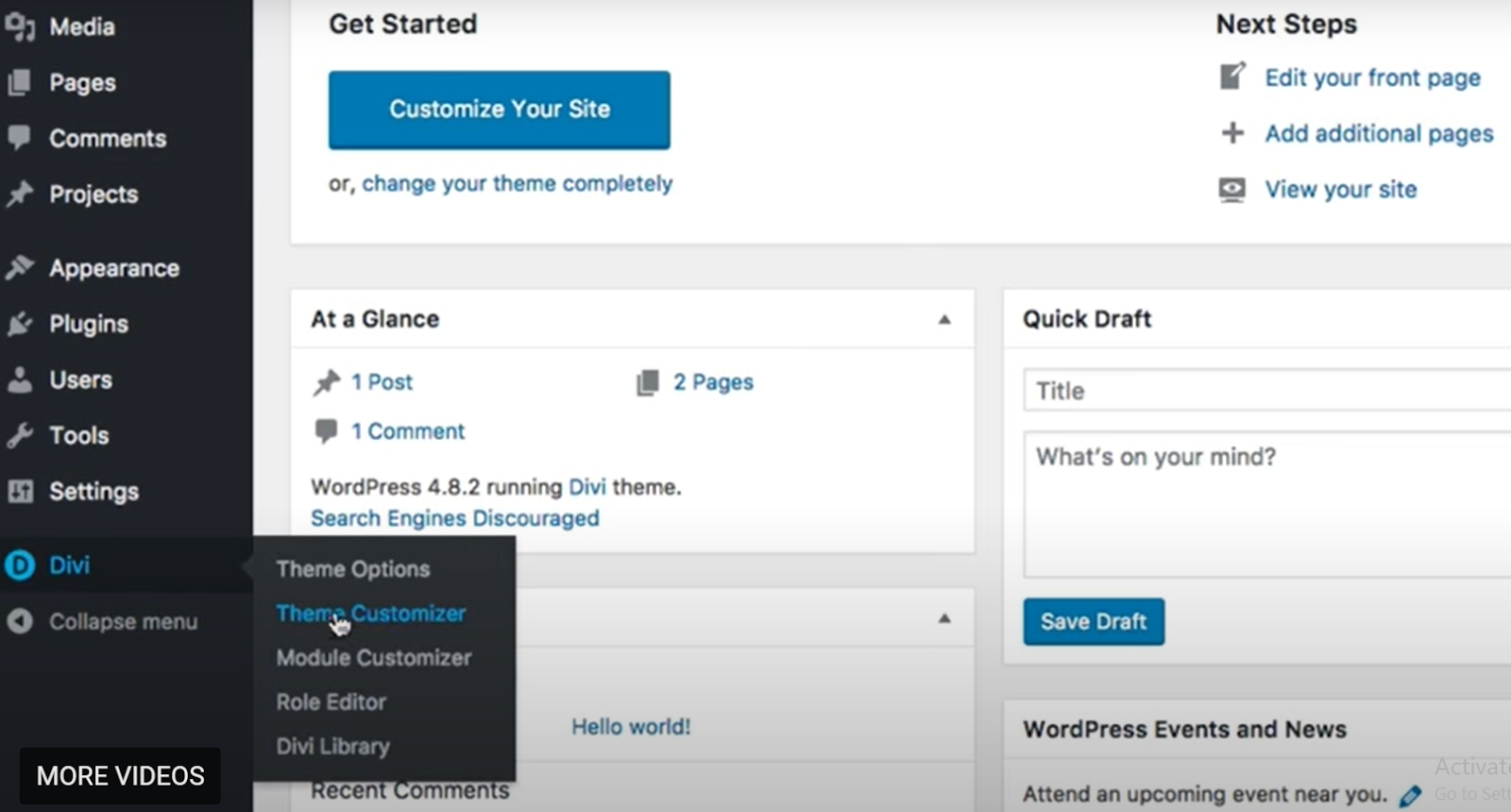Click the Tools wrench icon
The height and width of the screenshot is (812, 1511).
click(19, 435)
